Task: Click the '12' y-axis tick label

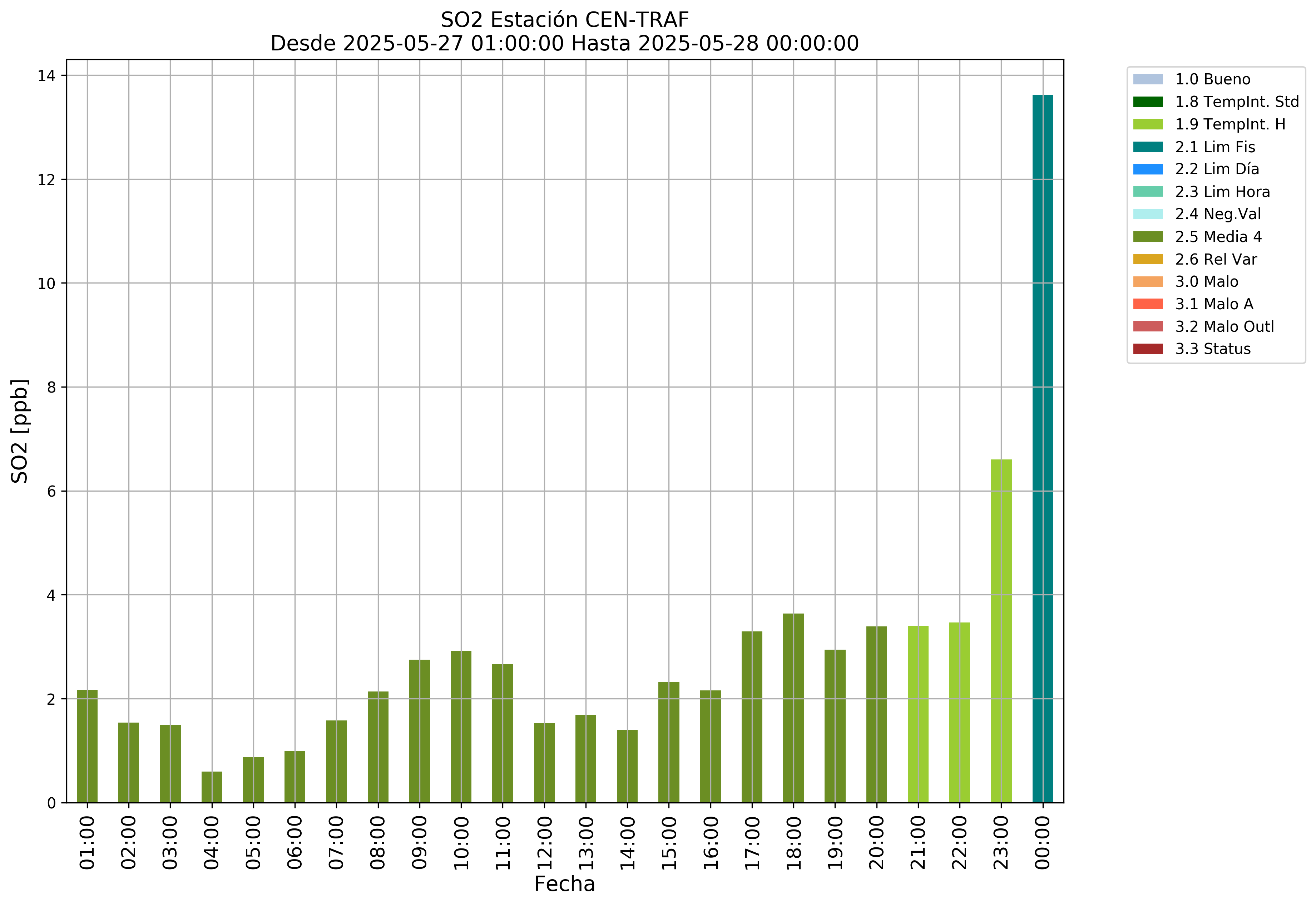Action: (x=46, y=180)
